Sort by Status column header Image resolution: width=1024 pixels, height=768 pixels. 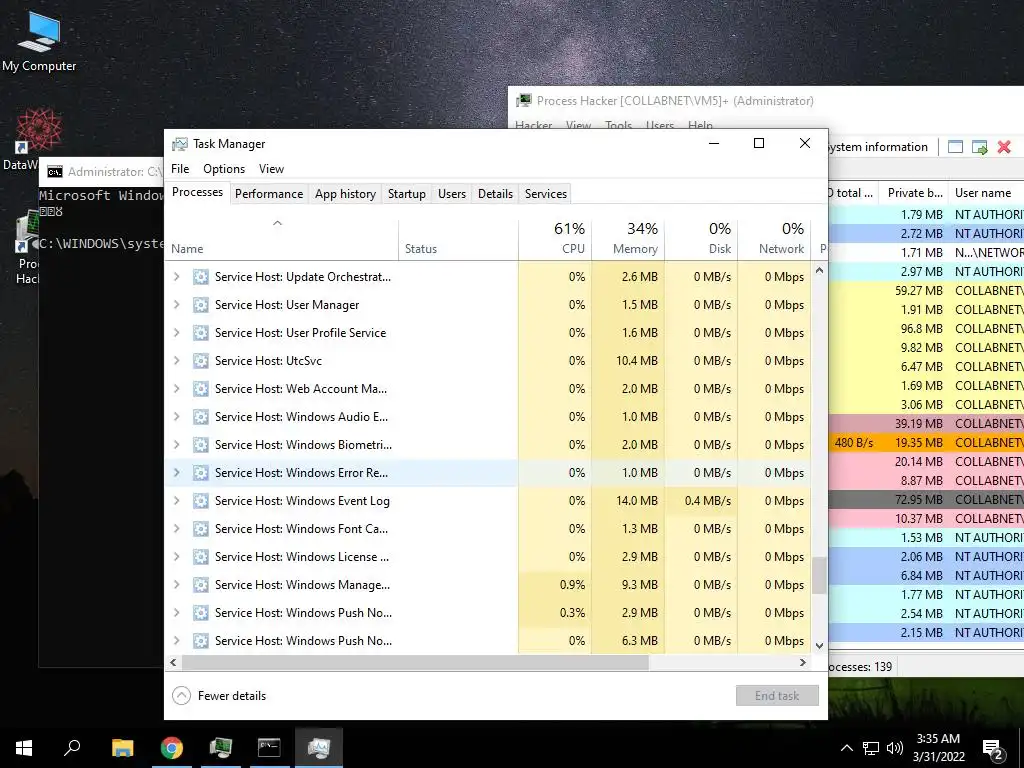click(x=458, y=238)
